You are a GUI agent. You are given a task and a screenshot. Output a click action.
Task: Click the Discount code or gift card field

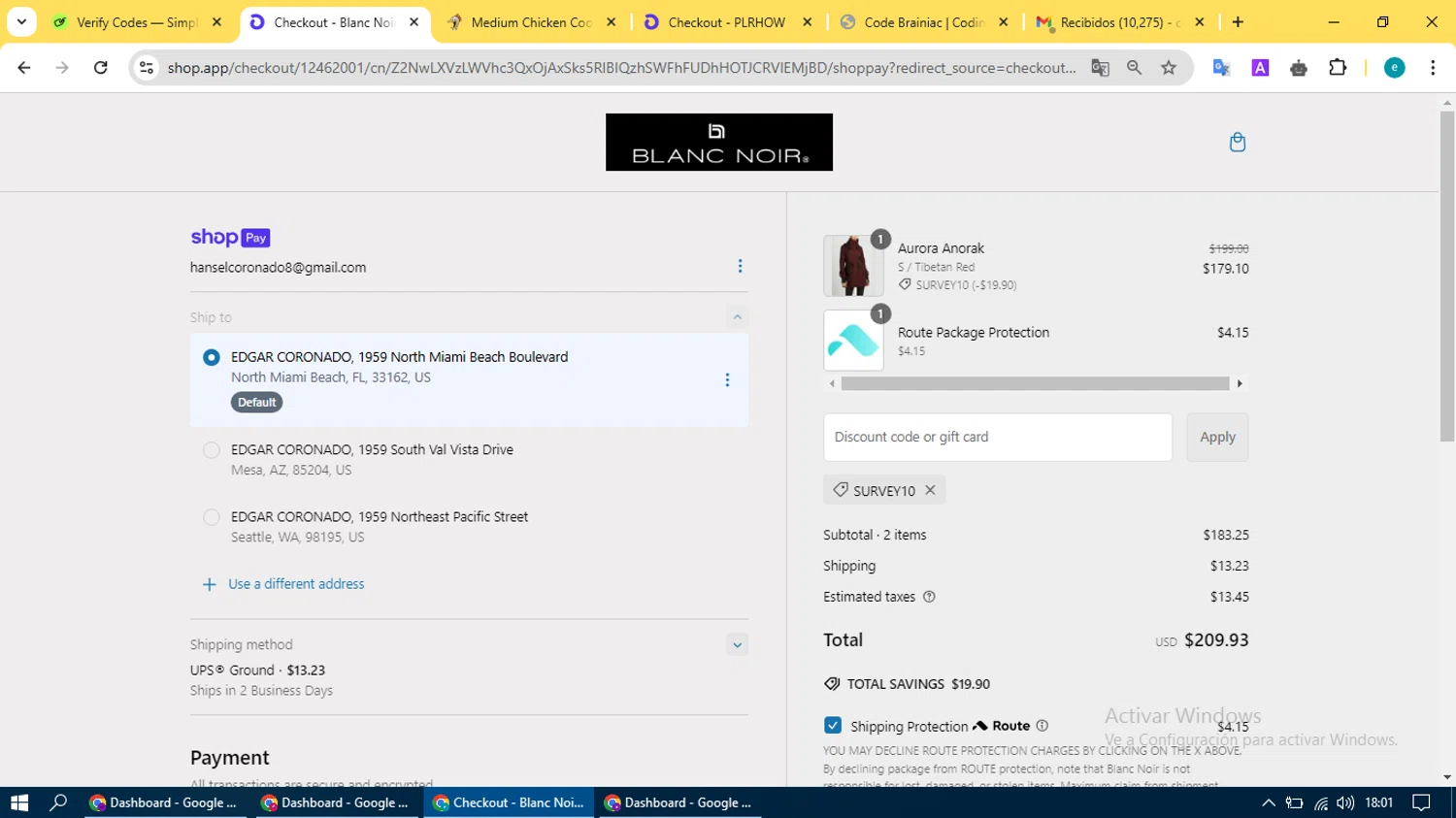pos(998,438)
